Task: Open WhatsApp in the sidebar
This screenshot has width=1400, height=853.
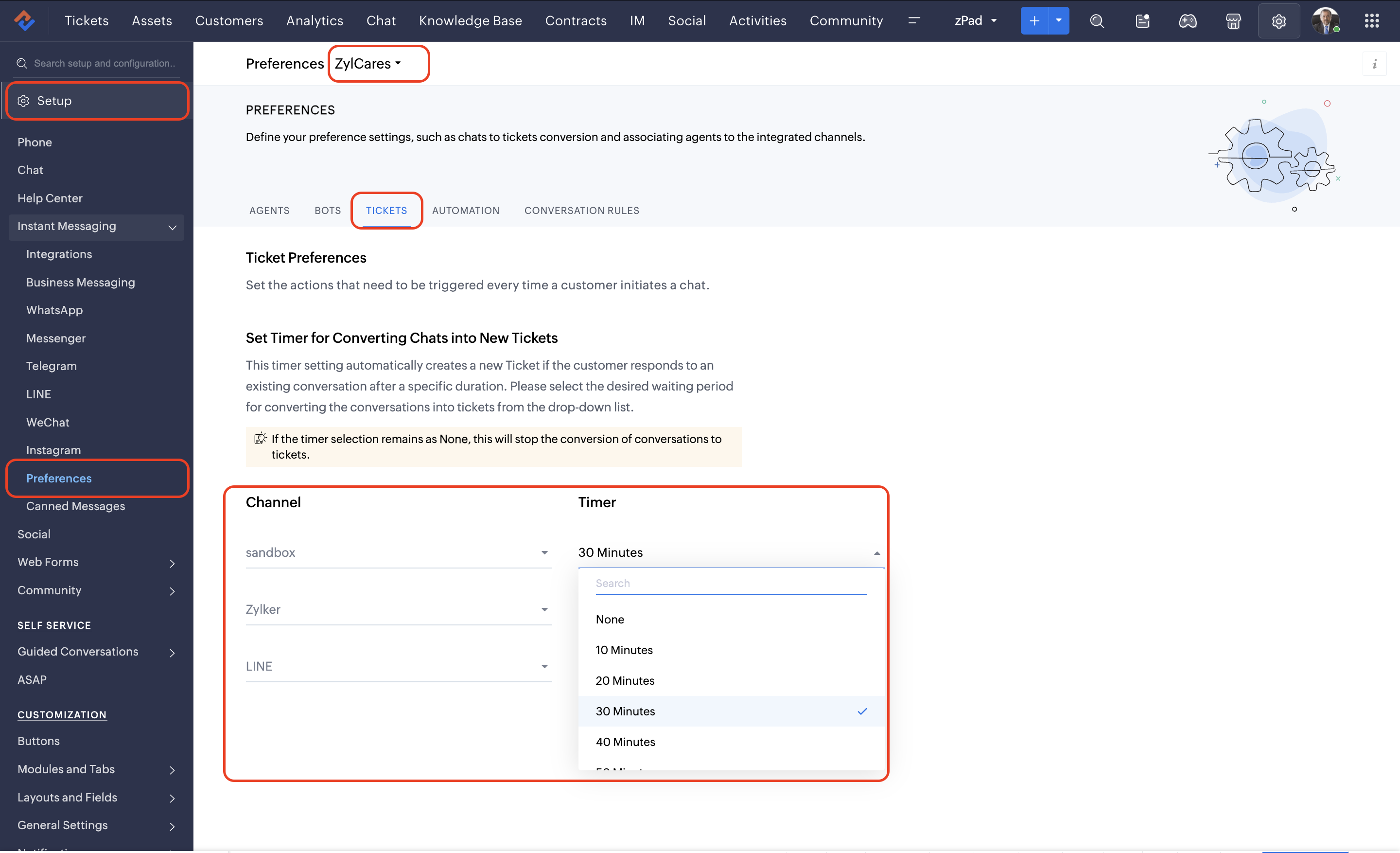Action: click(54, 310)
